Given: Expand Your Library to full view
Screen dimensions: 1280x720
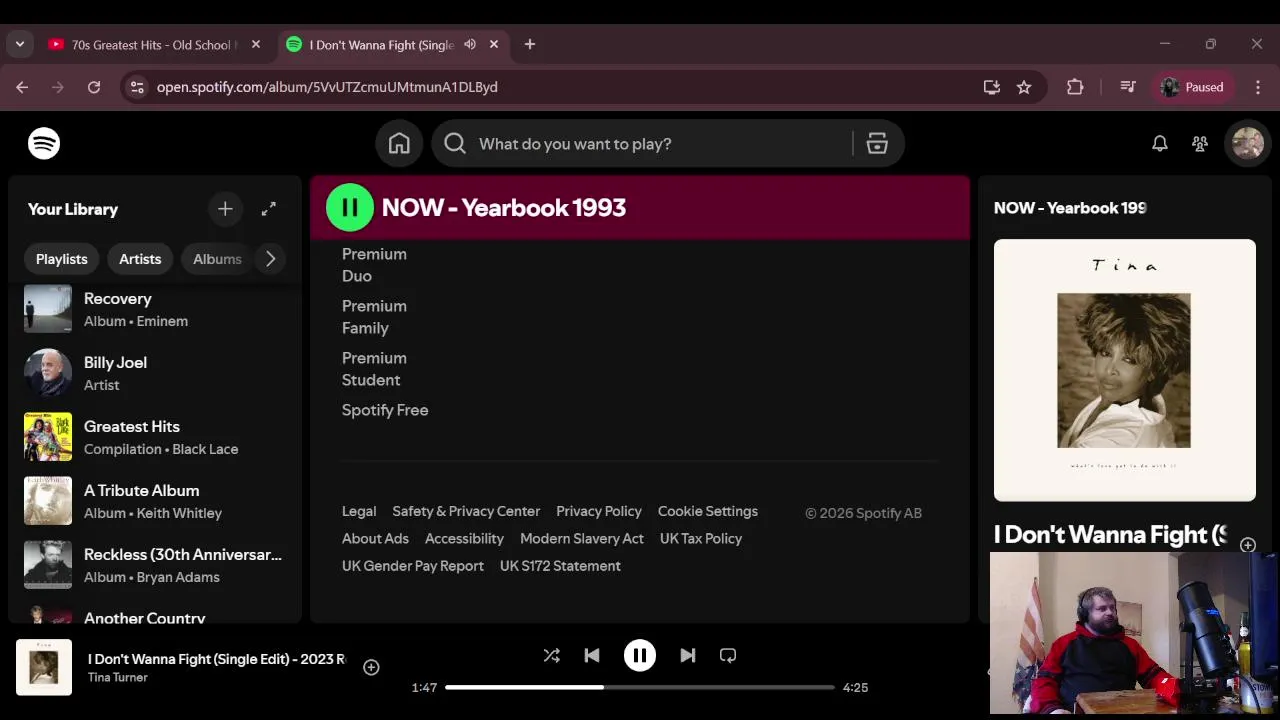Looking at the screenshot, I should 269,209.
